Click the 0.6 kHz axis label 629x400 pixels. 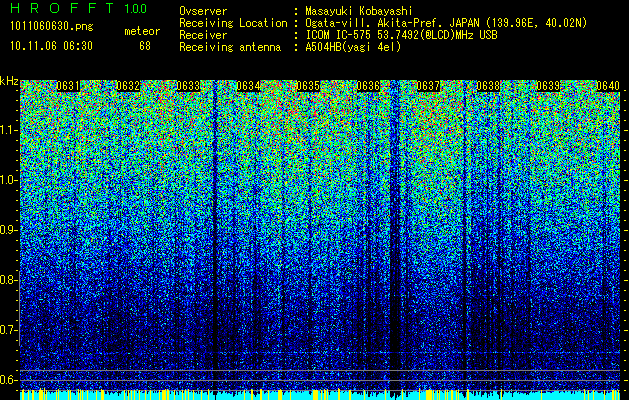click(x=7, y=380)
